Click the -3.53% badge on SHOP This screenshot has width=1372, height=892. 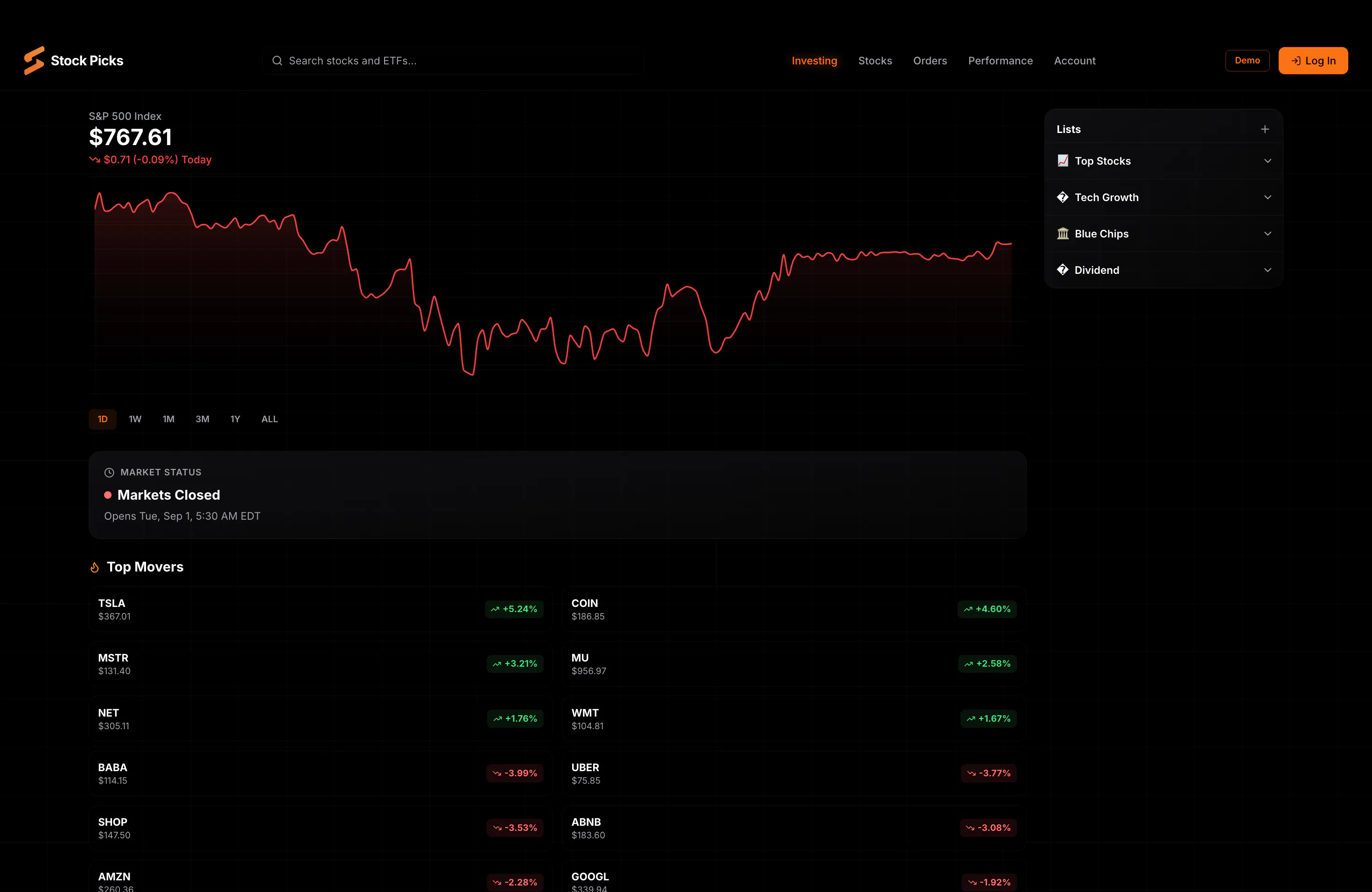515,828
